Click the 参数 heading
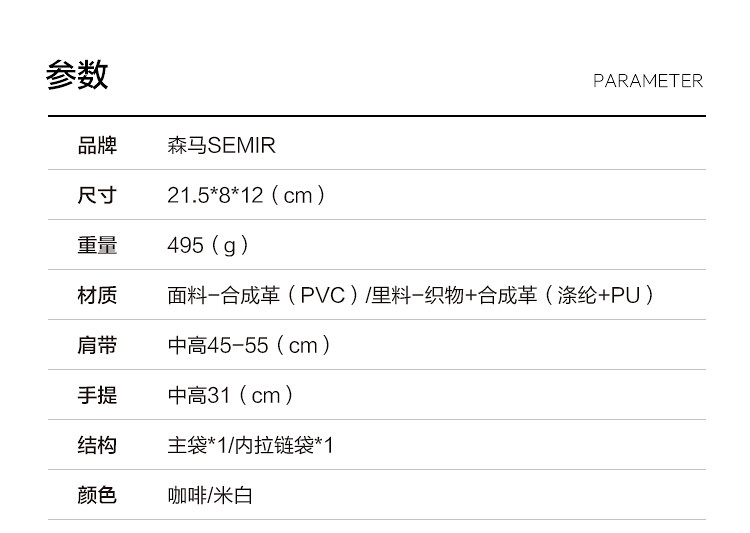750x533 pixels. [x=77, y=76]
